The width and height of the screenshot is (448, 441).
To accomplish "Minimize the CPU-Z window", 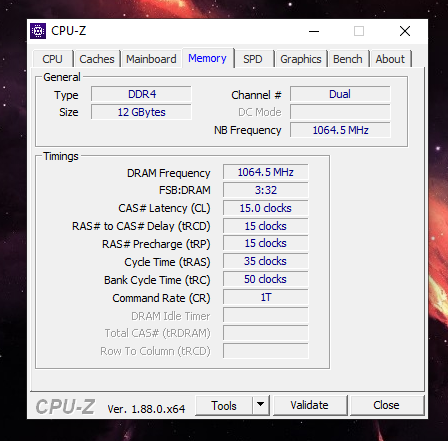I will 314,31.
